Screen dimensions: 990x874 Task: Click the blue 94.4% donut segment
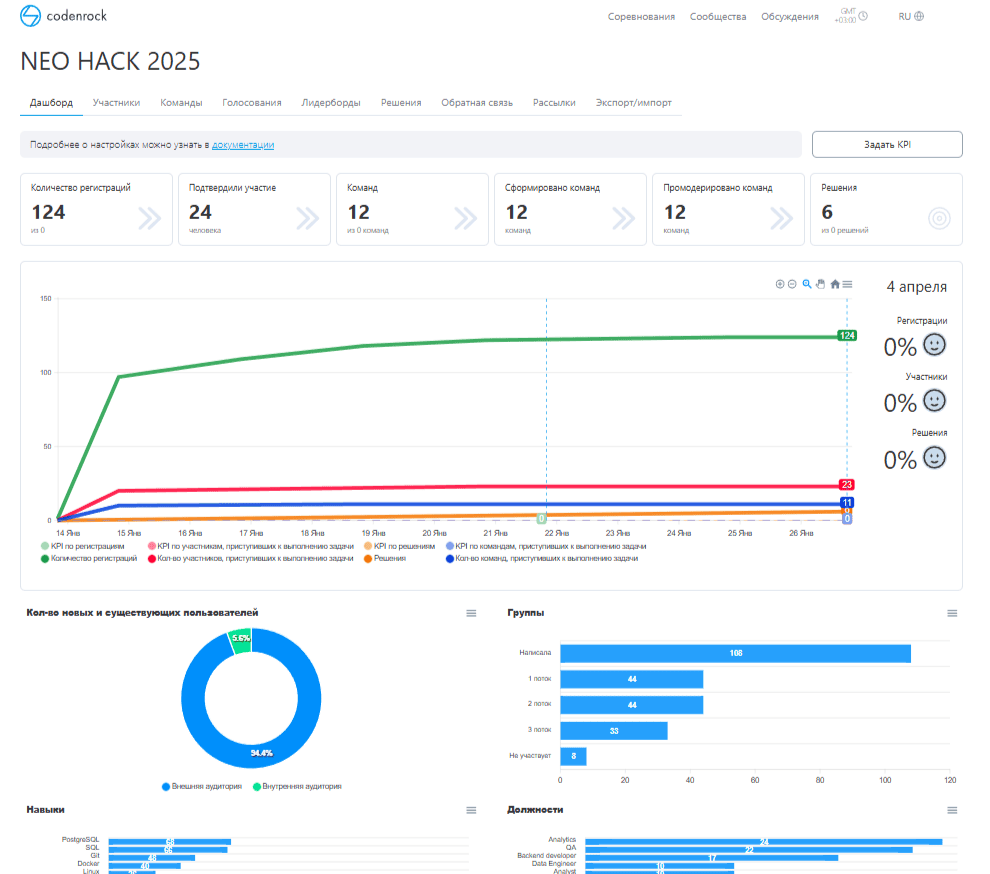(x=251, y=756)
